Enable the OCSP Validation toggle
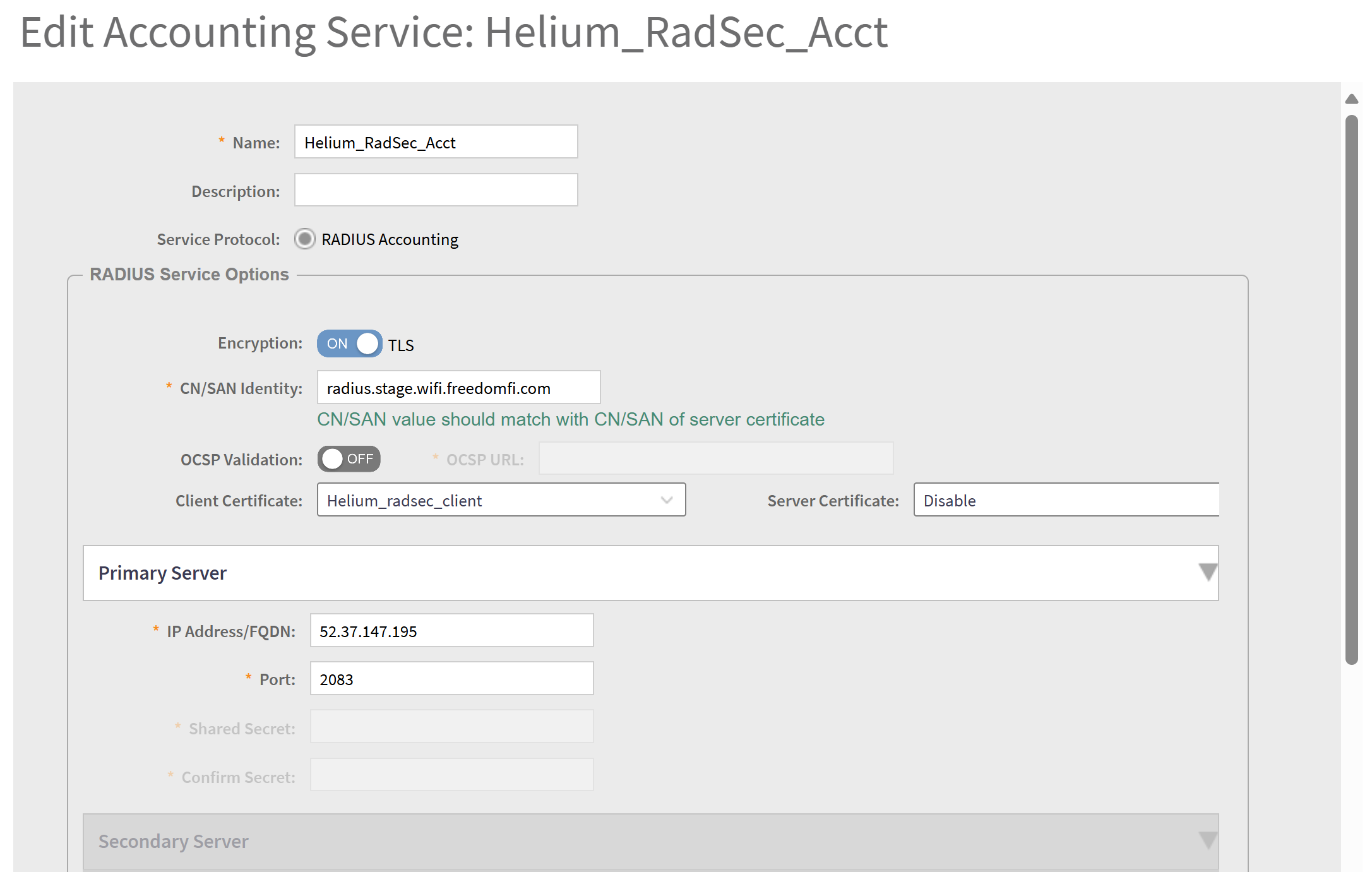The height and width of the screenshot is (872, 1372). tap(349, 459)
